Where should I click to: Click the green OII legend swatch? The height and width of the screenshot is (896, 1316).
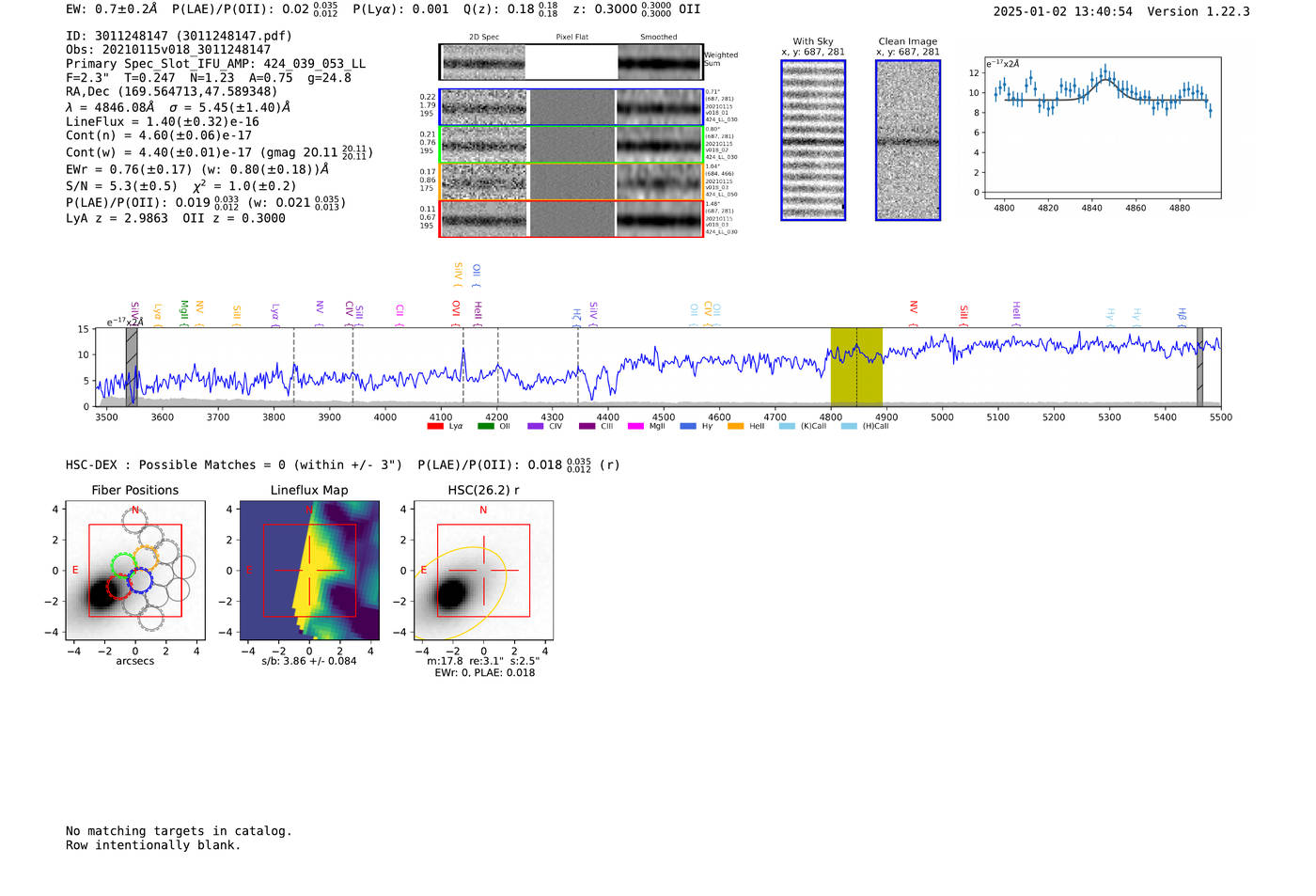pyautogui.click(x=485, y=427)
